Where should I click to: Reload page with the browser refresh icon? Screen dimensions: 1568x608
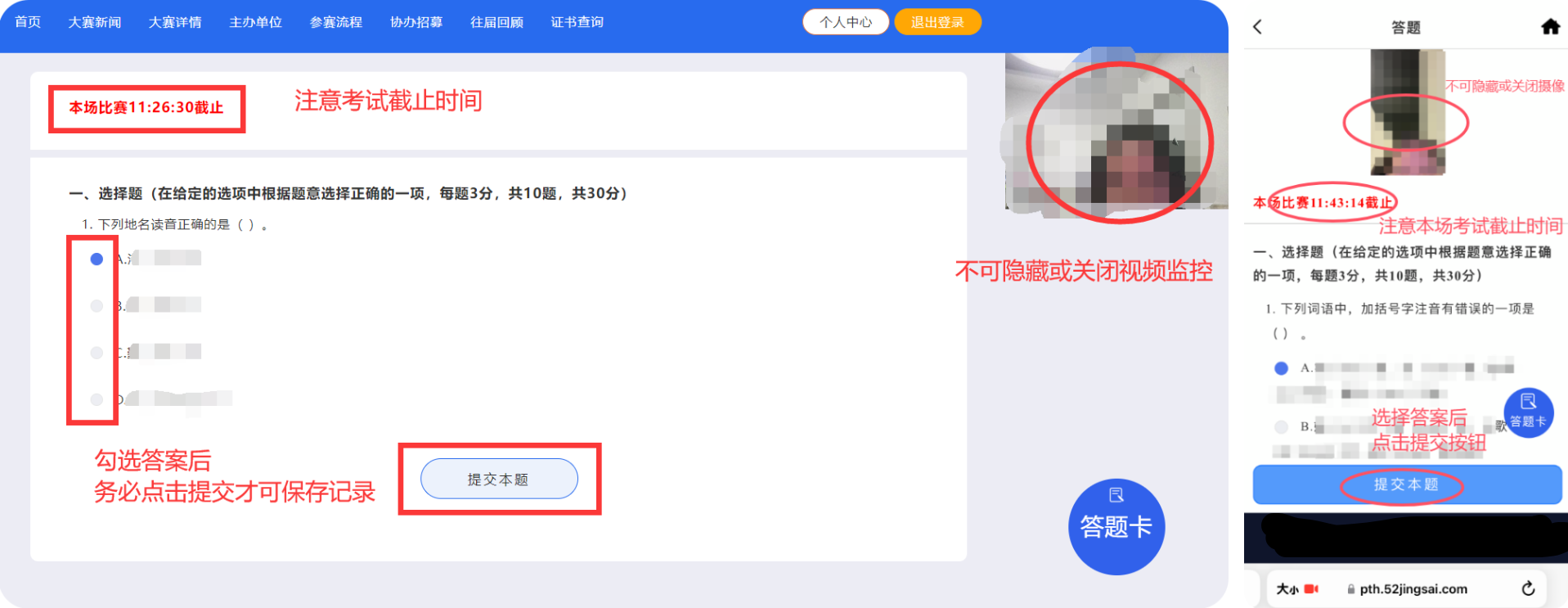coord(1527,588)
